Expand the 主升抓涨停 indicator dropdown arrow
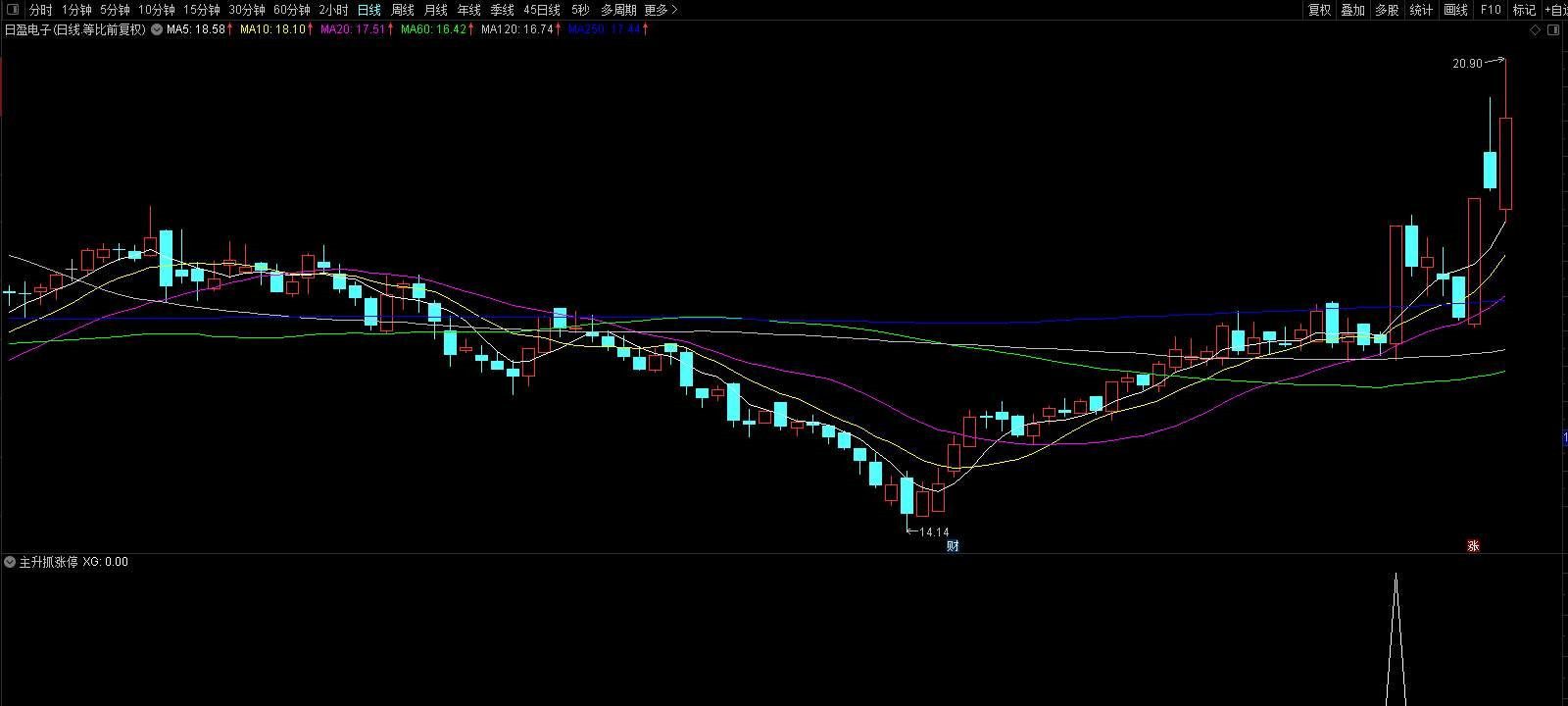The image size is (1568, 706). click(10, 562)
